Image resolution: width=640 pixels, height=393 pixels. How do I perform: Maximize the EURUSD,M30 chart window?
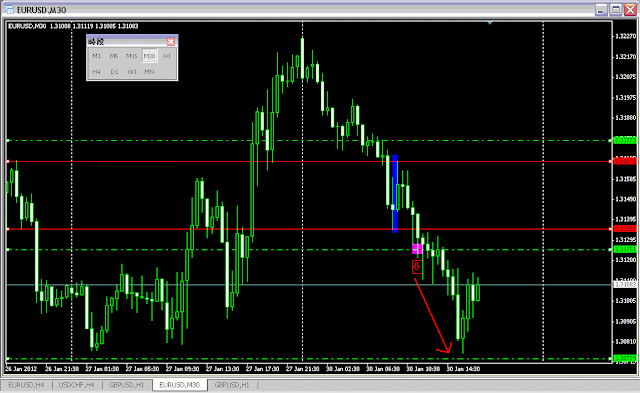616,10
